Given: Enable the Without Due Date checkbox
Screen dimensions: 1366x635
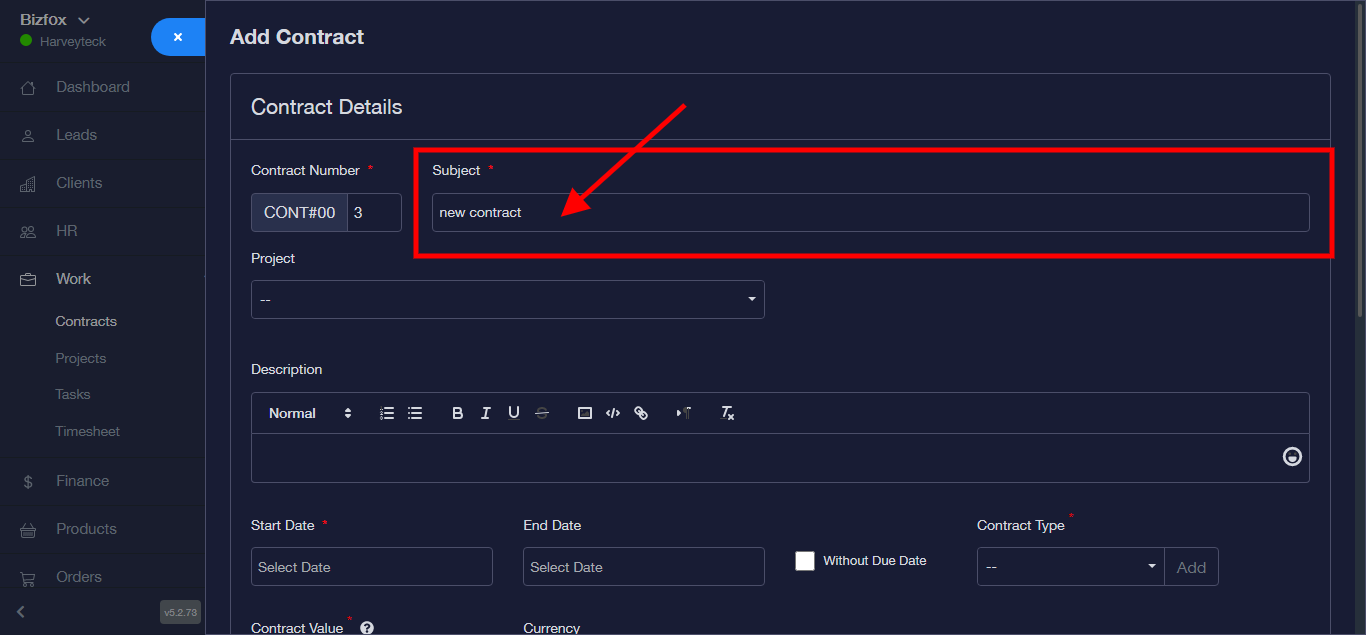Looking at the screenshot, I should point(805,561).
